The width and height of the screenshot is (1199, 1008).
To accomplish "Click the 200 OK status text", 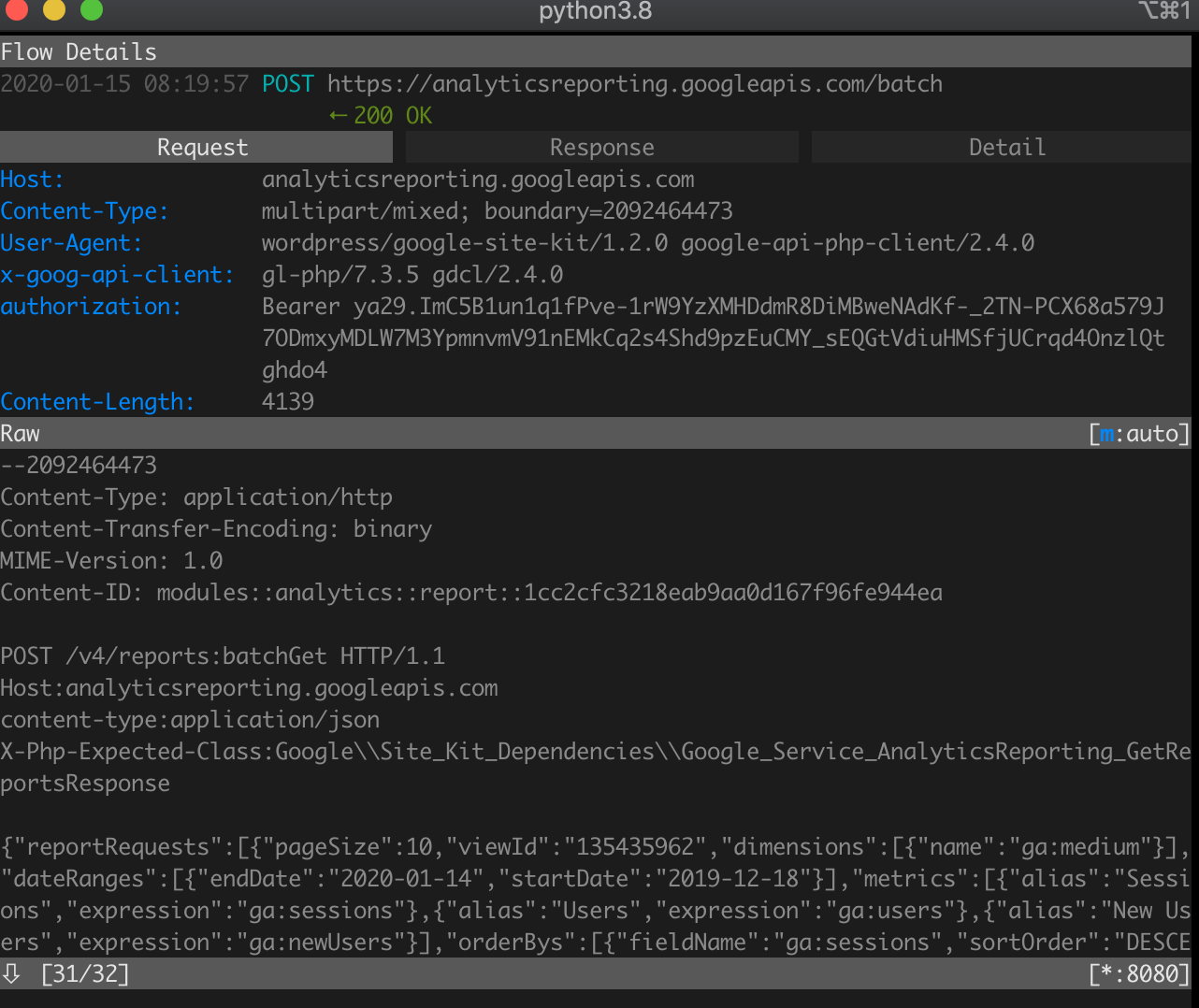I will pos(393,116).
